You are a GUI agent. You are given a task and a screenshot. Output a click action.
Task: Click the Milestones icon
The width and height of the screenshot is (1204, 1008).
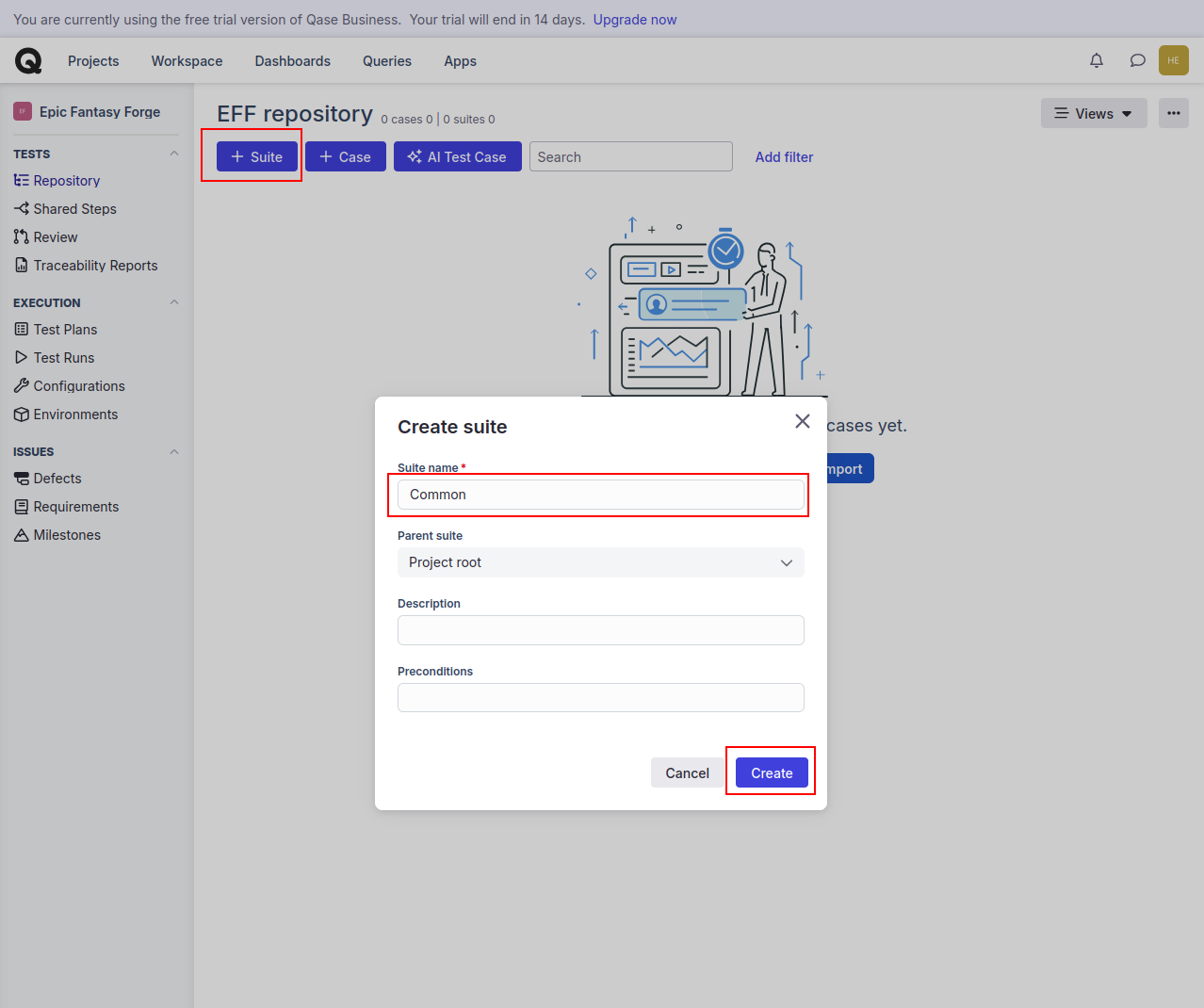(x=21, y=535)
